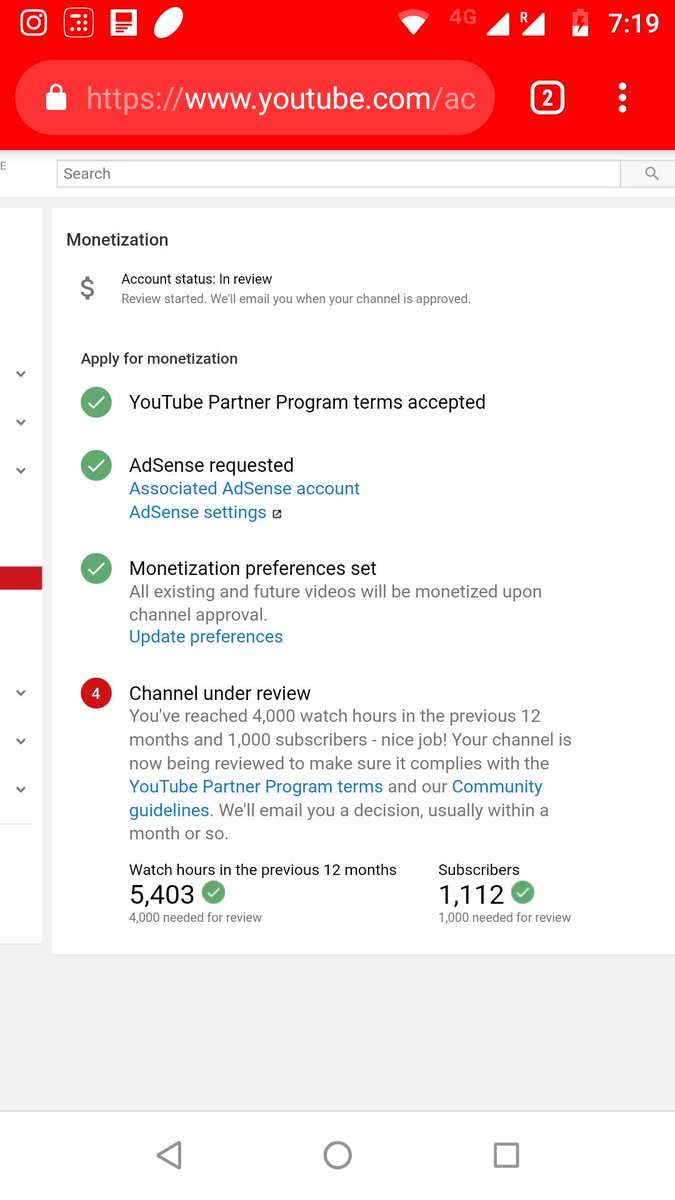Tap the Wi-Fi signal indicator
Viewport: 675px width, 1200px height.
pos(413,22)
